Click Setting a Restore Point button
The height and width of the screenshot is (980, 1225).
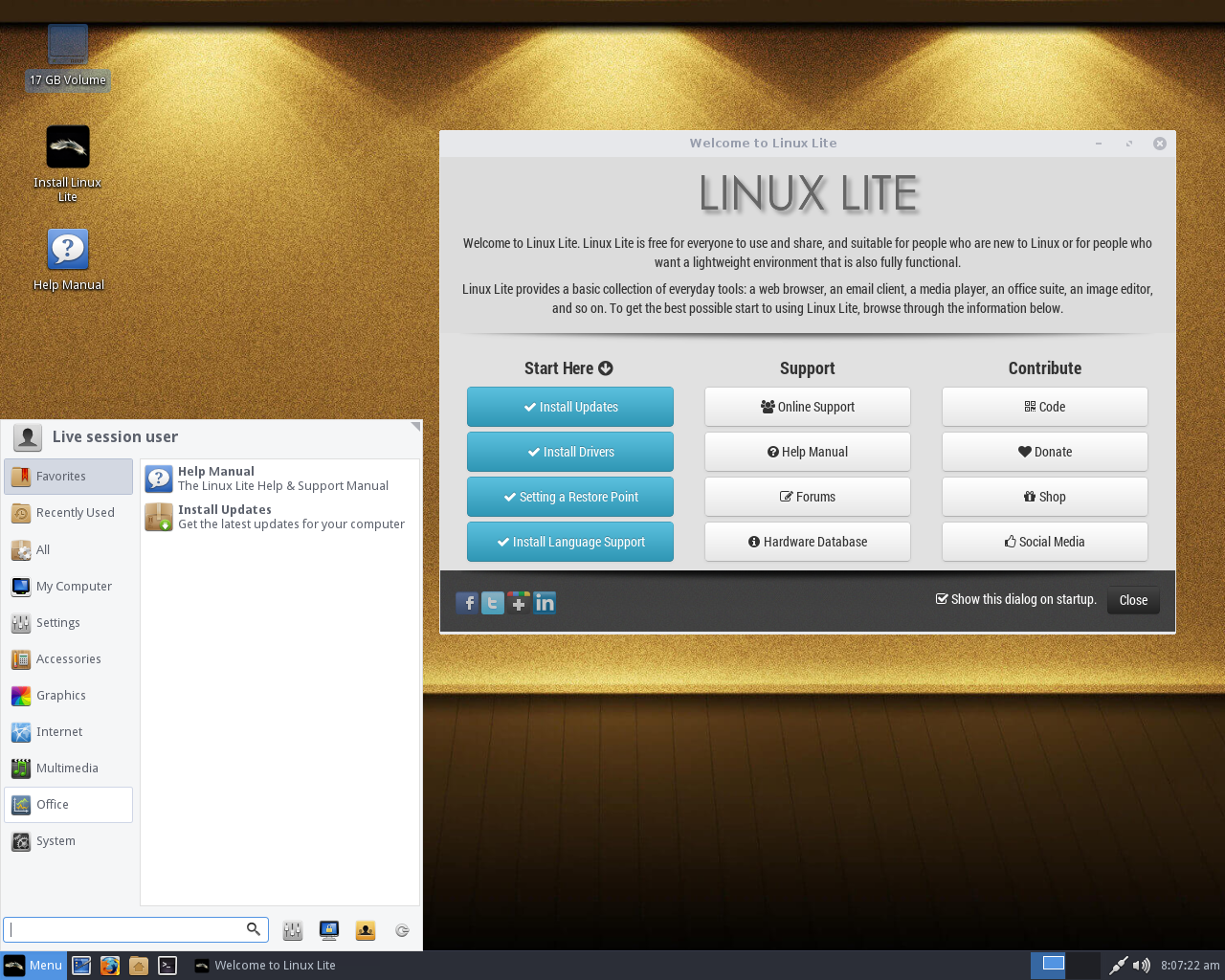[x=570, y=497]
